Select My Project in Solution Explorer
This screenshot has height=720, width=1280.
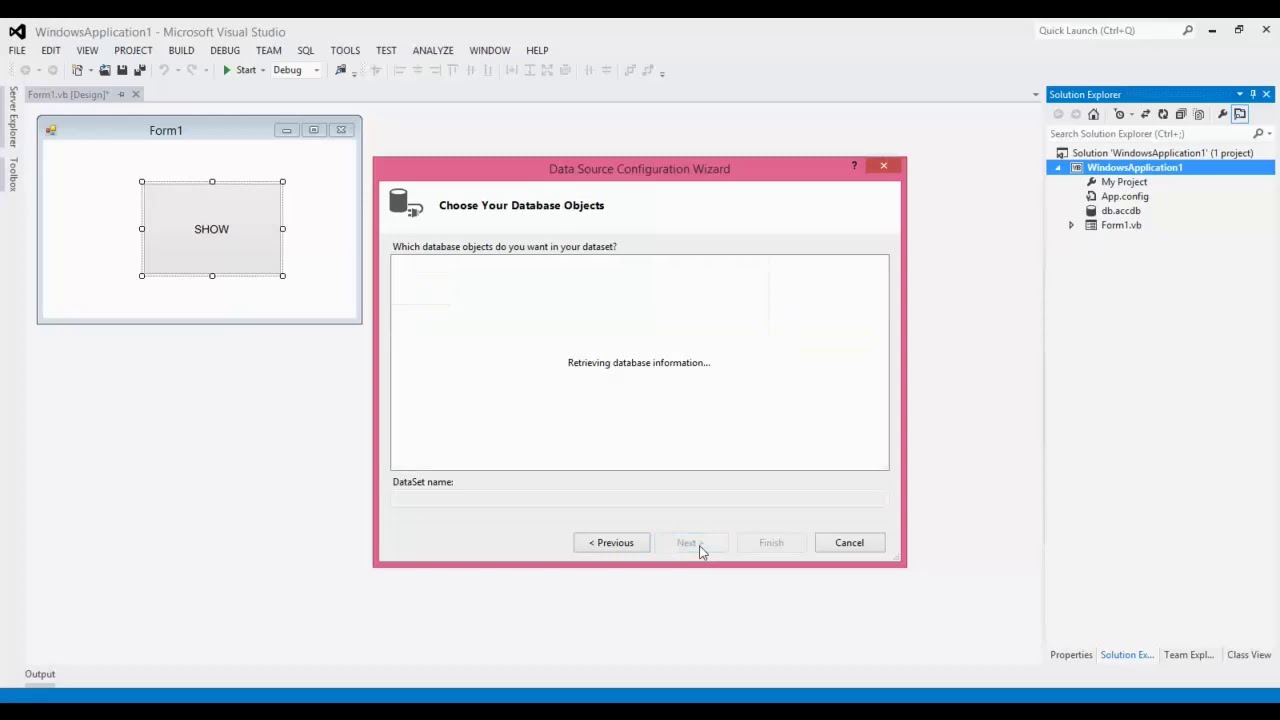pos(1124,182)
